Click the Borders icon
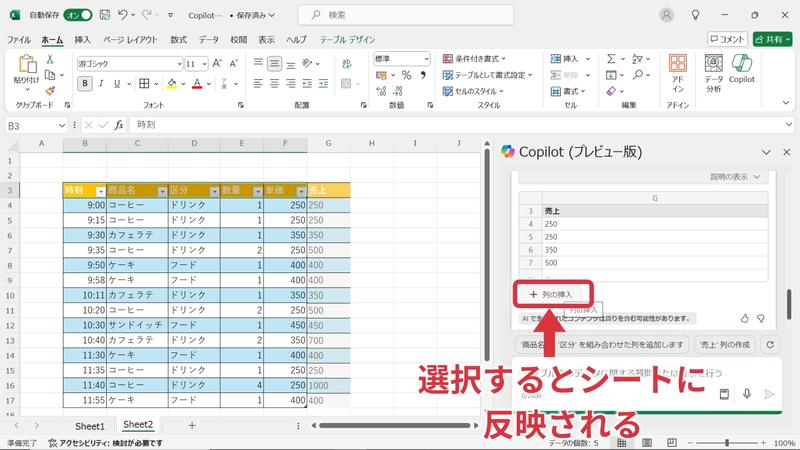 point(144,83)
